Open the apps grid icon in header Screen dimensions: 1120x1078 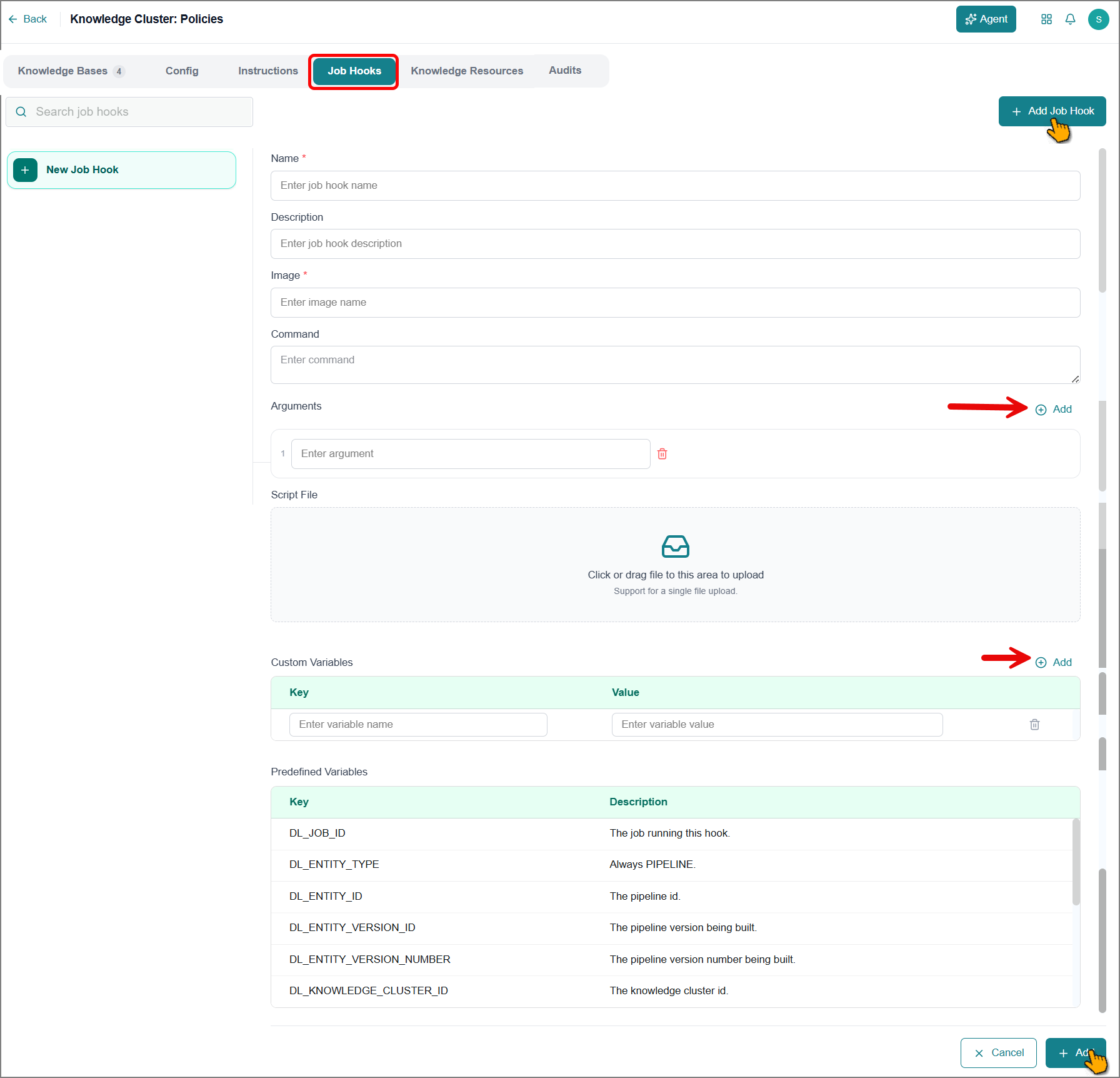(x=1046, y=19)
